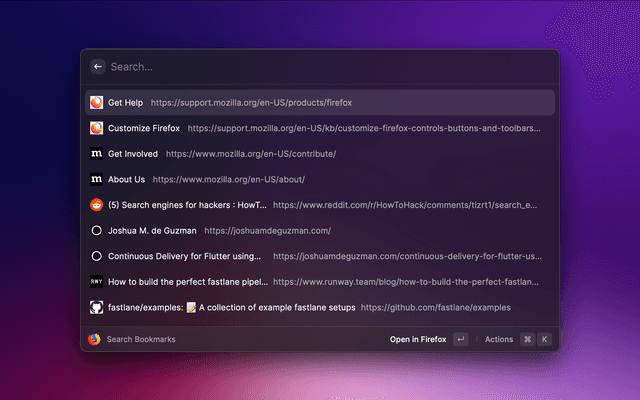640x400 pixels.
Task: Click Mozilla icon beside About Us
Action: pos(96,179)
